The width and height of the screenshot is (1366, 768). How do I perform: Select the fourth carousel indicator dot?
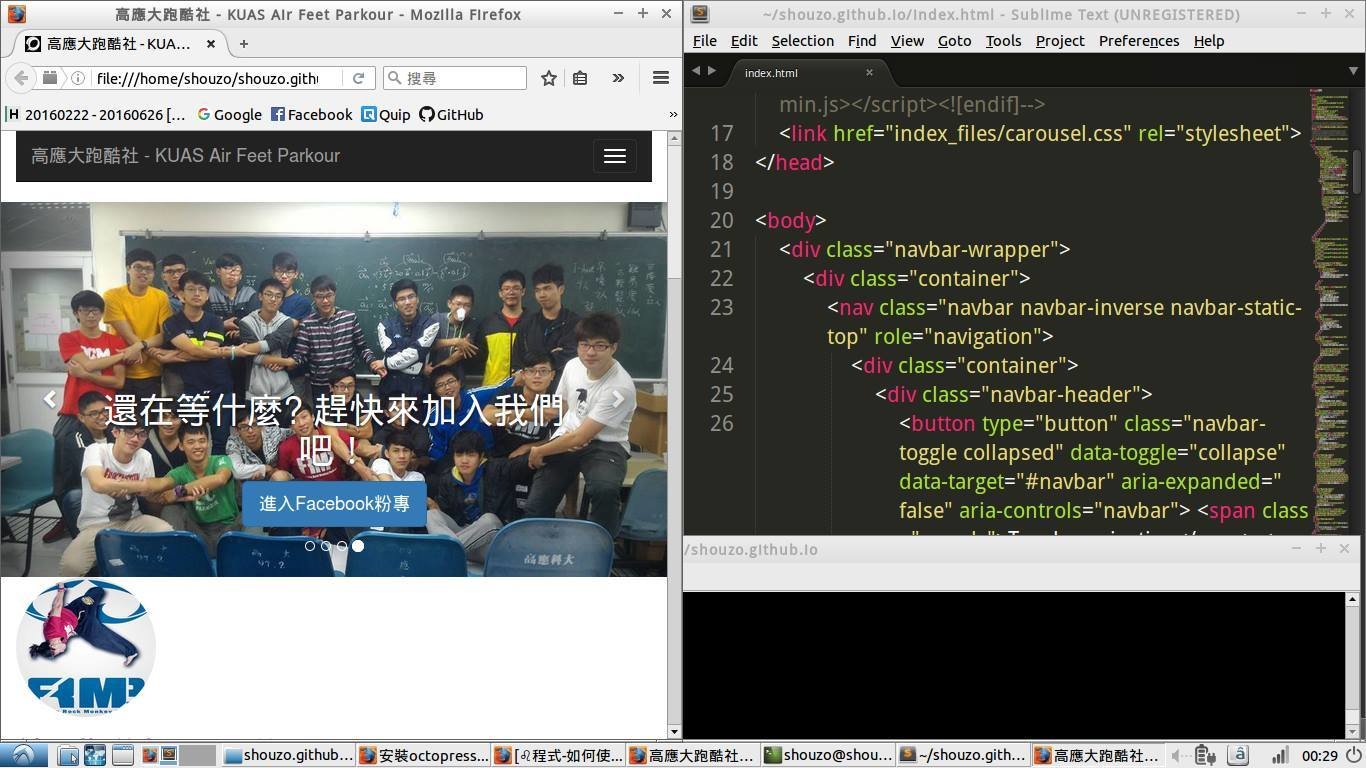pos(358,546)
